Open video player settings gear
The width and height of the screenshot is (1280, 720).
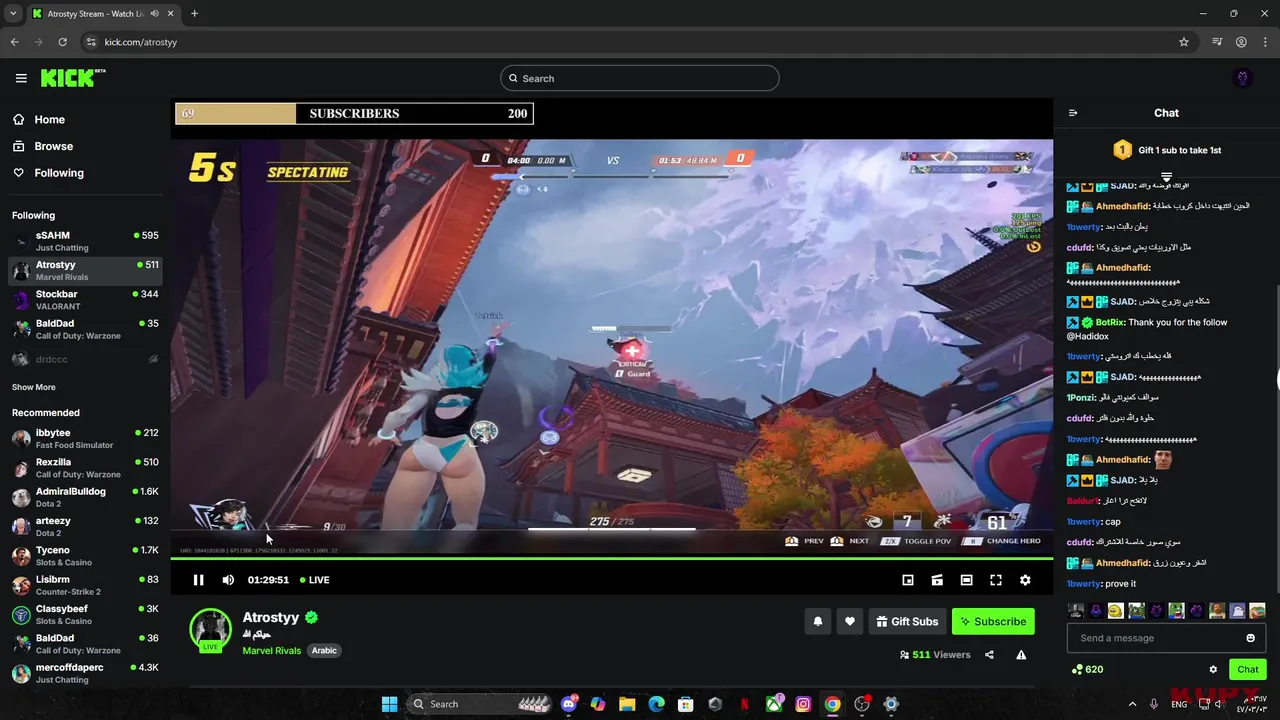coord(1025,580)
